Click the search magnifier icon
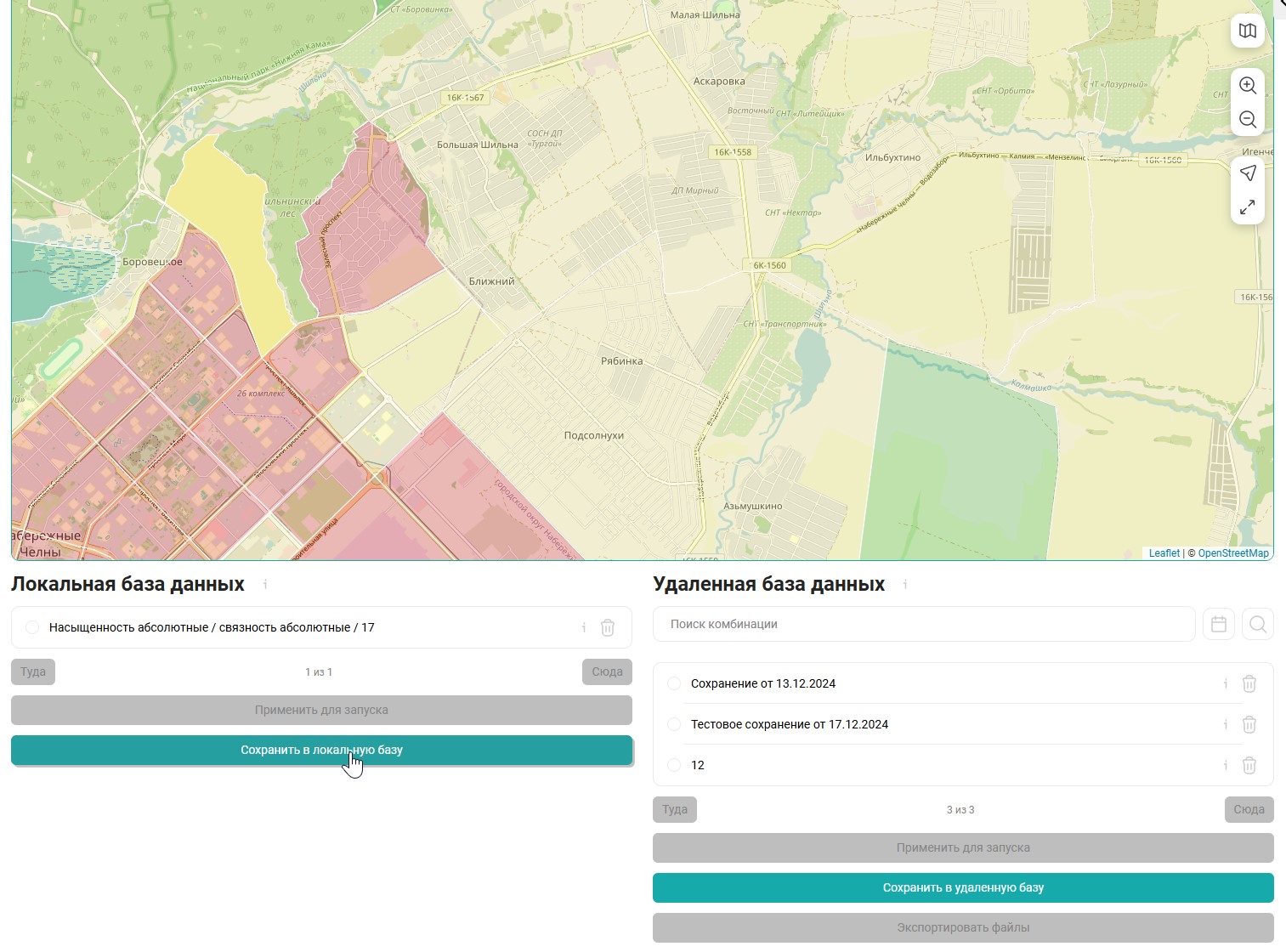This screenshot has width=1286, height=952. tap(1258, 625)
